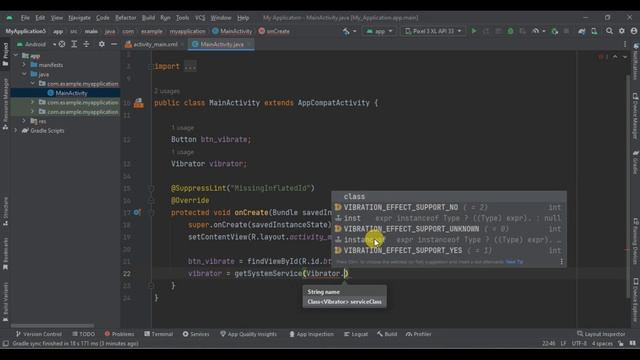Image resolution: width=640 pixels, height=360 pixels.
Task: Collapse first com.example.myapplication package
Action: click(33, 84)
